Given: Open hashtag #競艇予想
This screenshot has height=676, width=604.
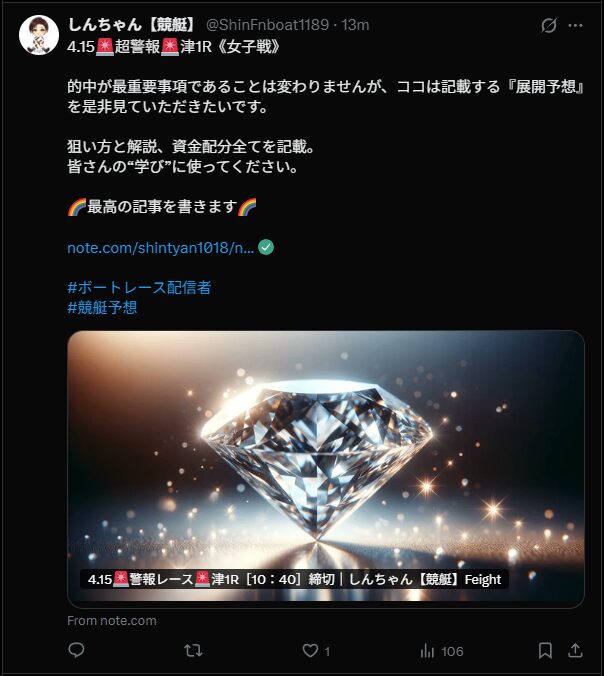Looking at the screenshot, I should [102, 307].
